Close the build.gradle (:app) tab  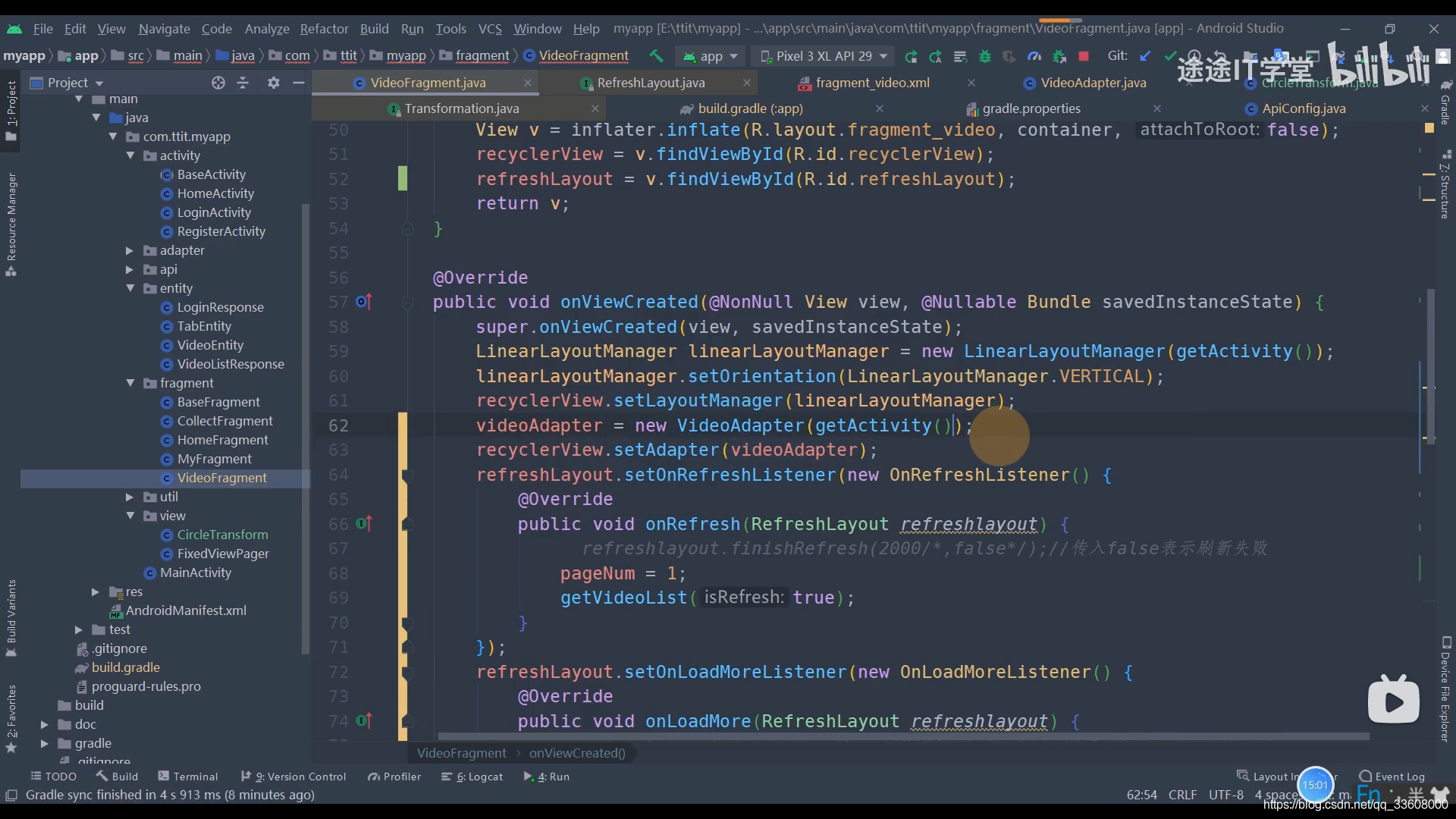tap(880, 108)
